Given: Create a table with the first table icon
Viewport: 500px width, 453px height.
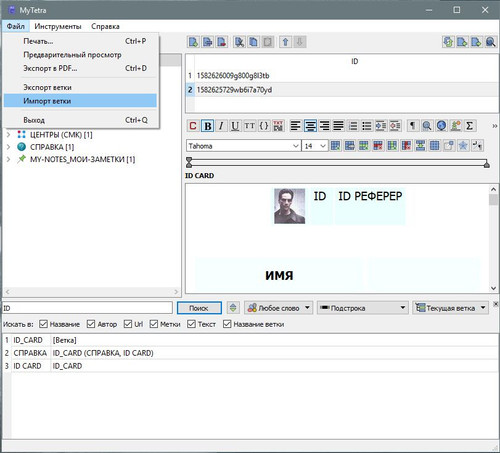Looking at the screenshot, I should click(335, 146).
